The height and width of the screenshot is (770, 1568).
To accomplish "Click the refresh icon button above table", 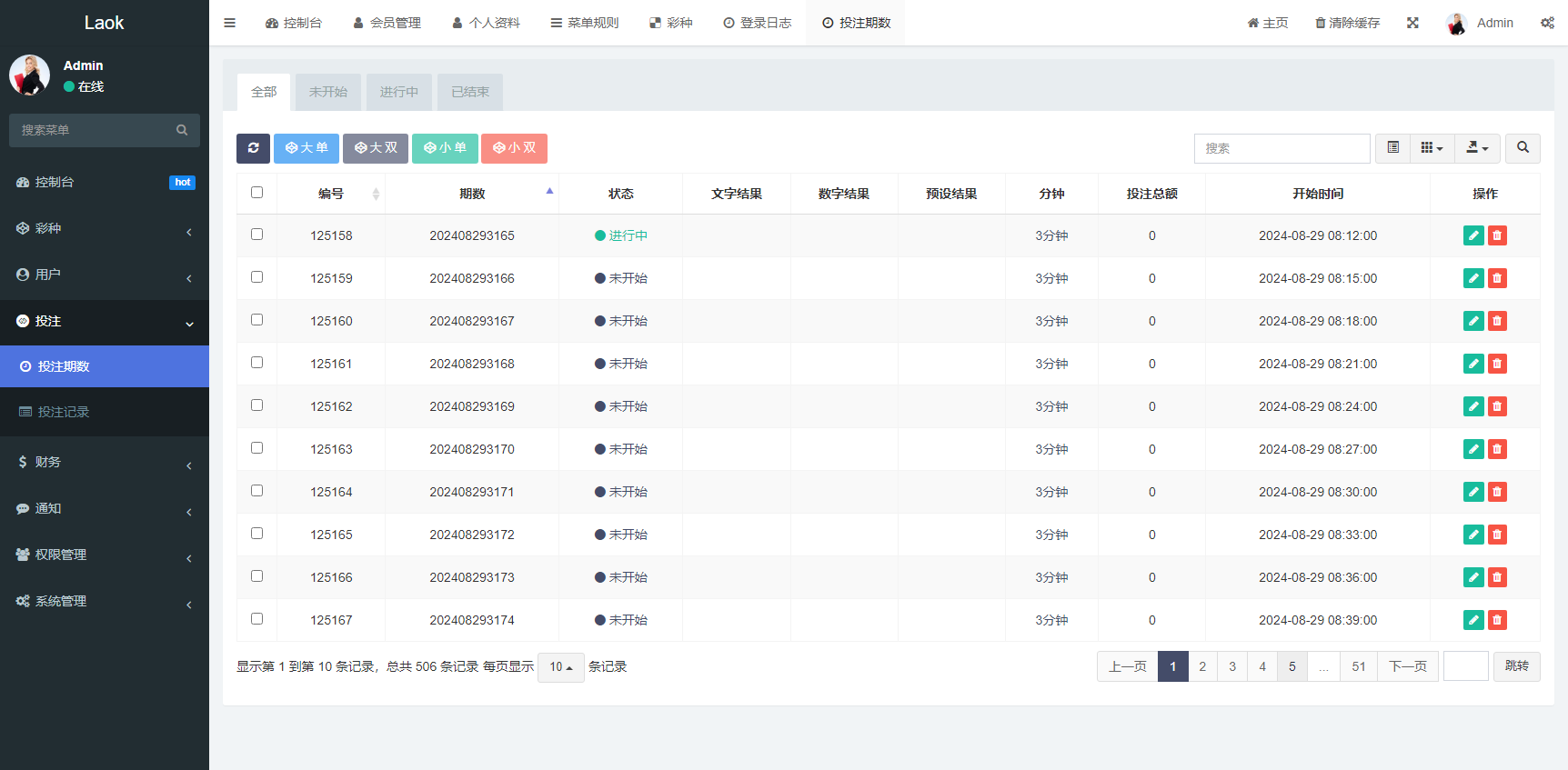I will tap(253, 148).
